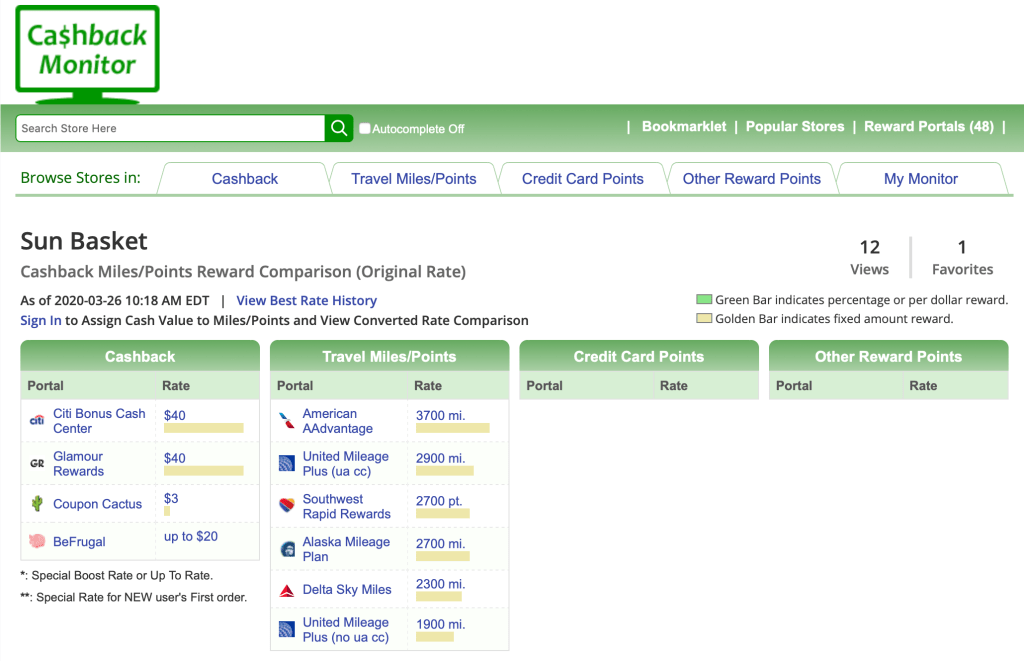
Task: Open Reward Portals (48) link
Action: (928, 127)
